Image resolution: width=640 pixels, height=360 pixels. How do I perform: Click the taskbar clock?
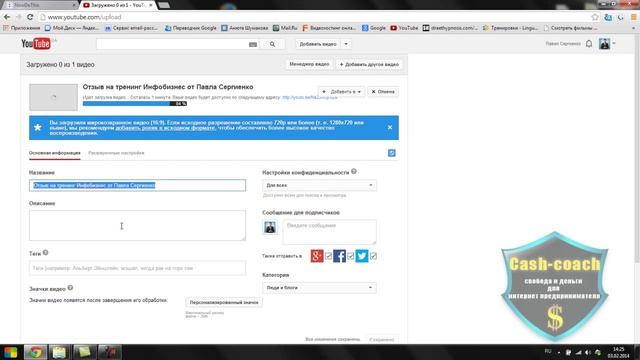pos(618,352)
